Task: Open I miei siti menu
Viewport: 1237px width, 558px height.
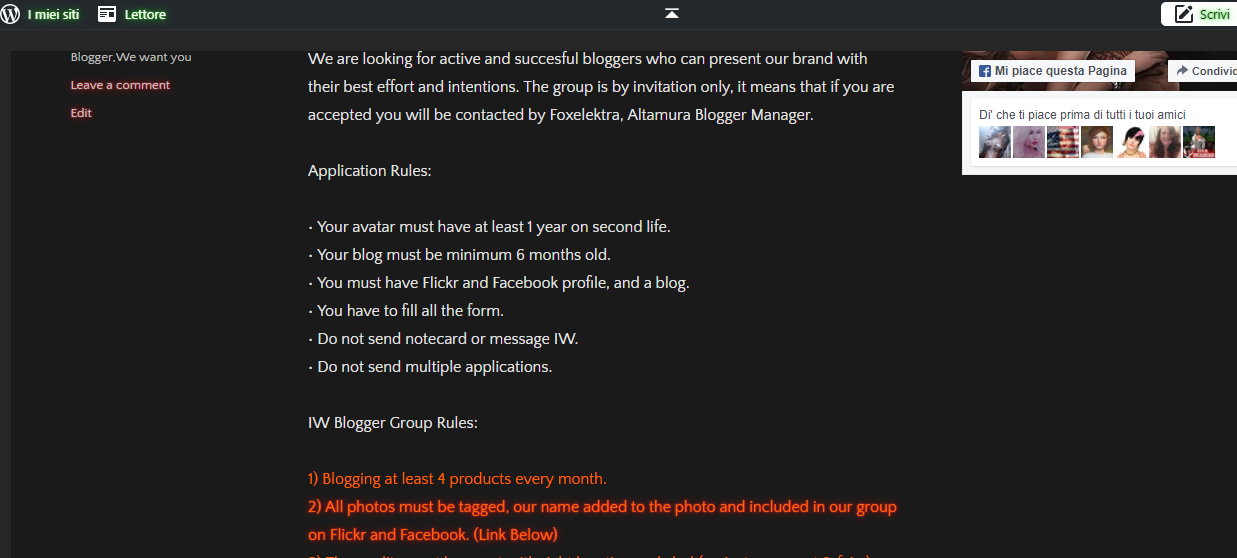Action: click(53, 14)
